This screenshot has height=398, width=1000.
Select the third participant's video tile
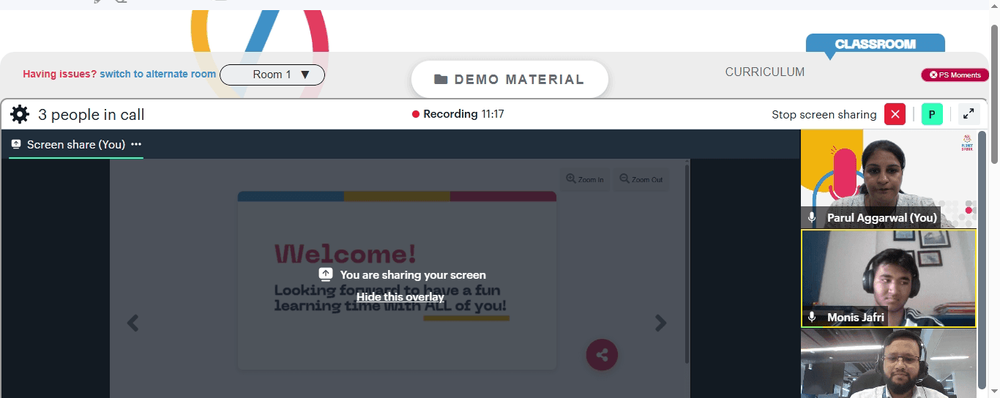pyautogui.click(x=888, y=364)
